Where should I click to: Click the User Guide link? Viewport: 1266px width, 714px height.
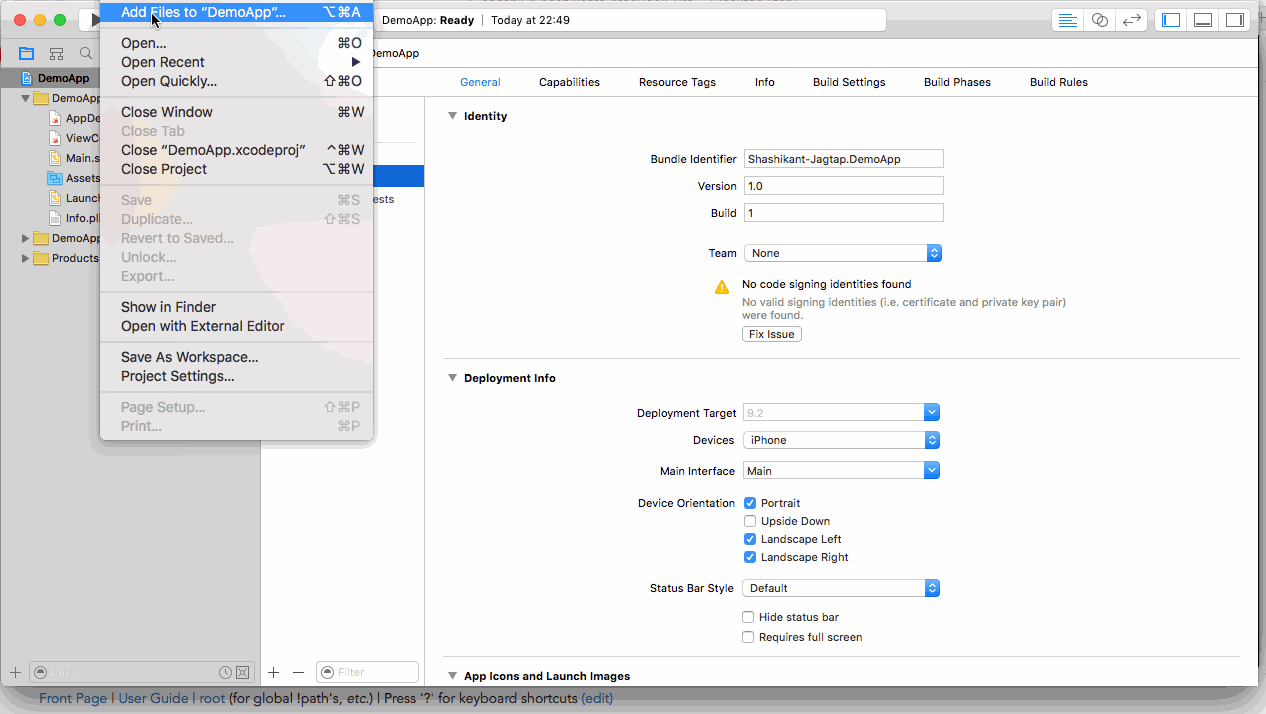(155, 698)
